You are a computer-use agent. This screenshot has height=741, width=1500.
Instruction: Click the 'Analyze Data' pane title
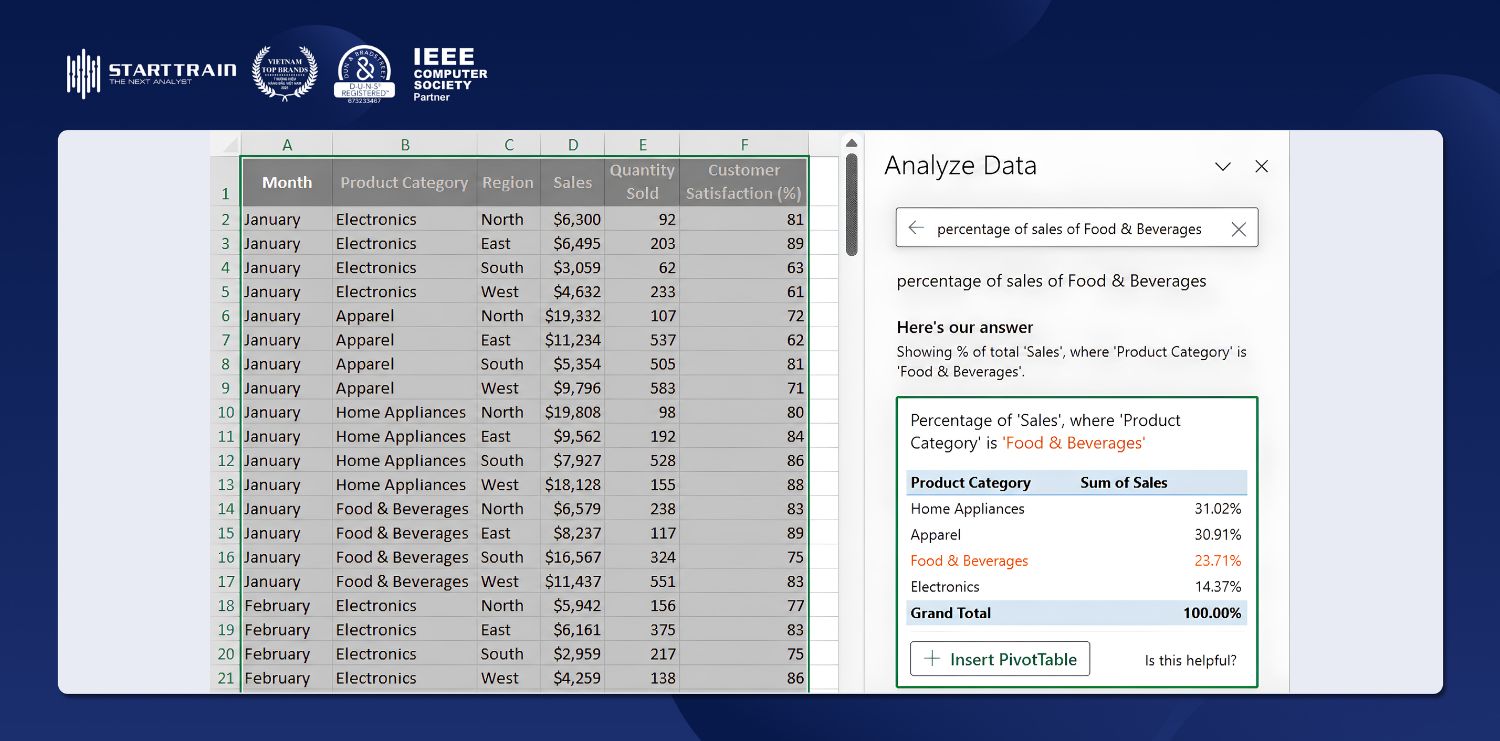[960, 166]
